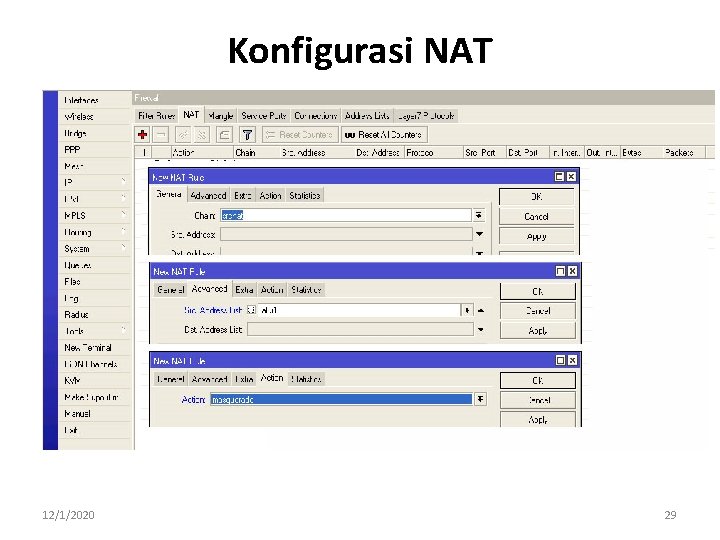
Task: Click Reset Counters button
Action: point(300,135)
